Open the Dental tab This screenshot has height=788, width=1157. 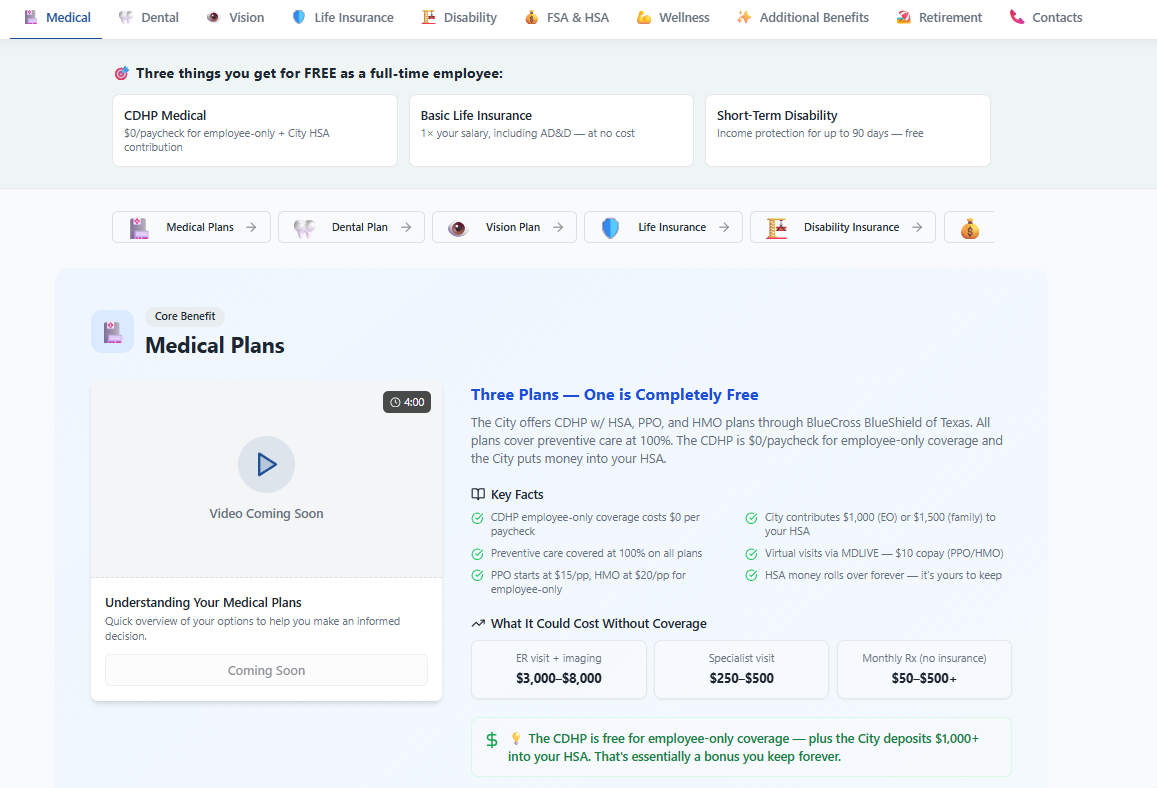[x=149, y=18]
